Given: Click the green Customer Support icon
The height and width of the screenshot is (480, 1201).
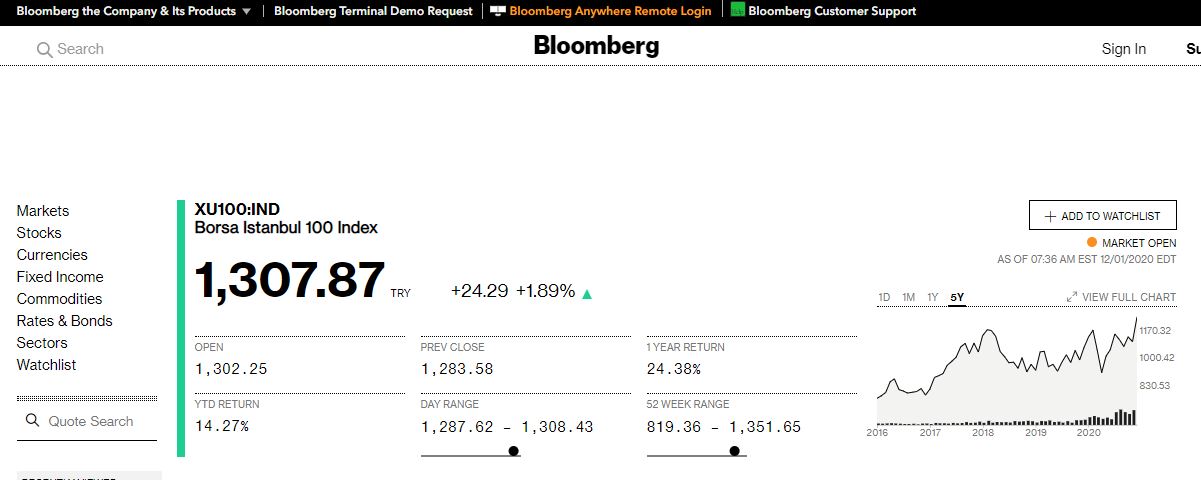Looking at the screenshot, I should coord(738,10).
